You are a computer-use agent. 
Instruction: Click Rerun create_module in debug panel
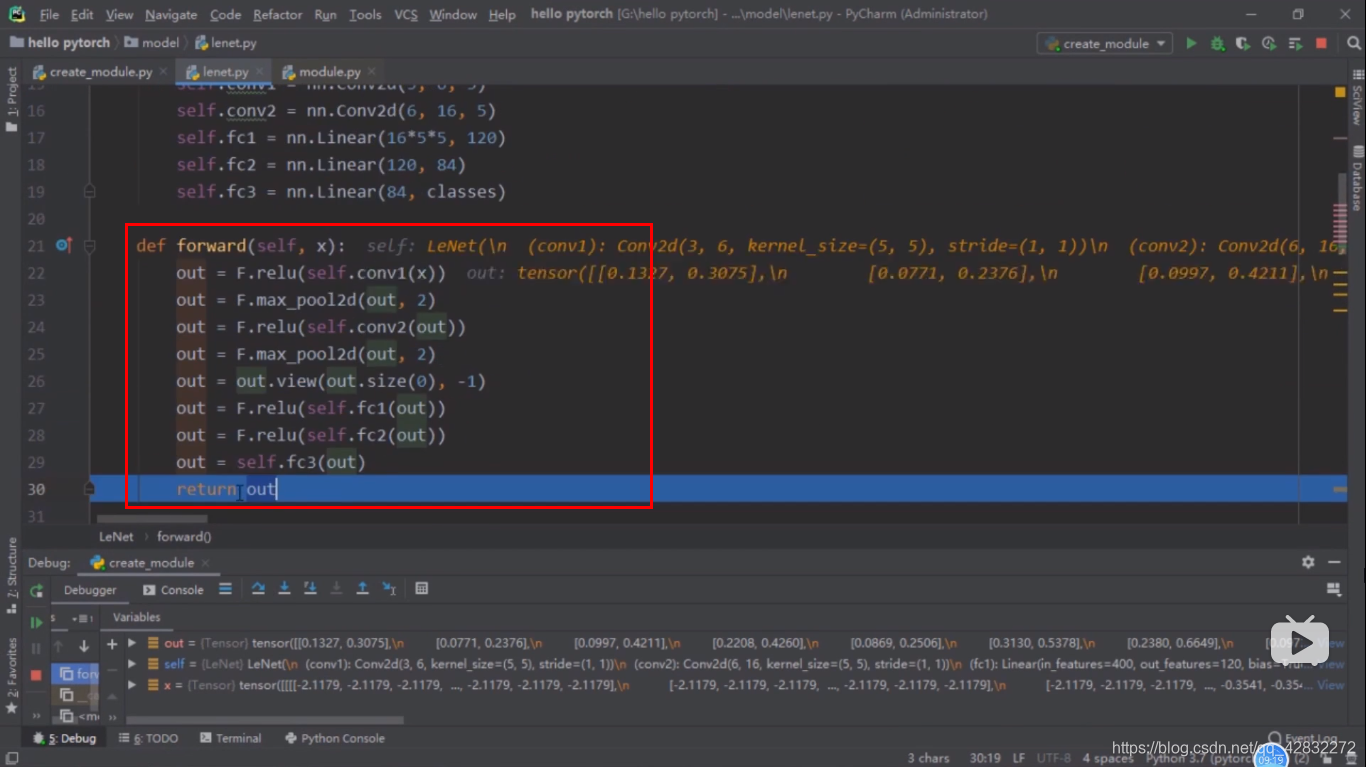(36, 591)
